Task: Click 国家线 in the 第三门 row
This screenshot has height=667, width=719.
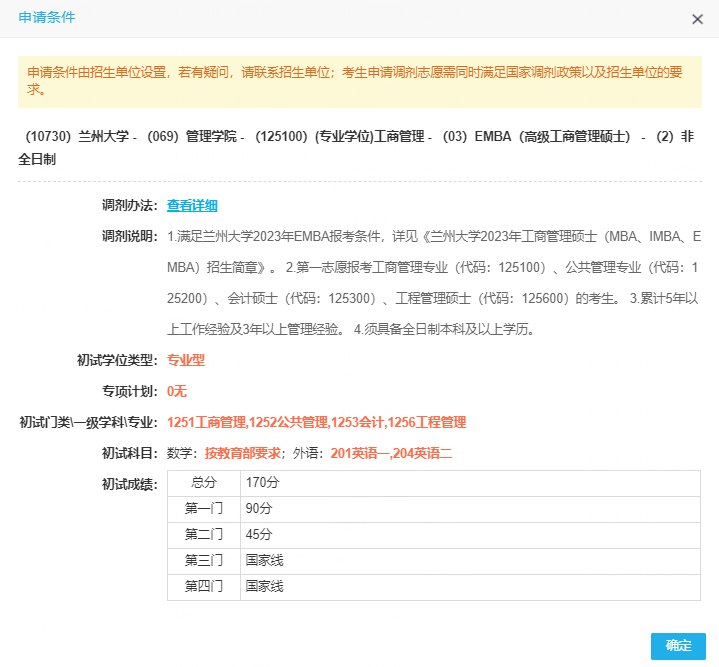Action: tap(264, 561)
